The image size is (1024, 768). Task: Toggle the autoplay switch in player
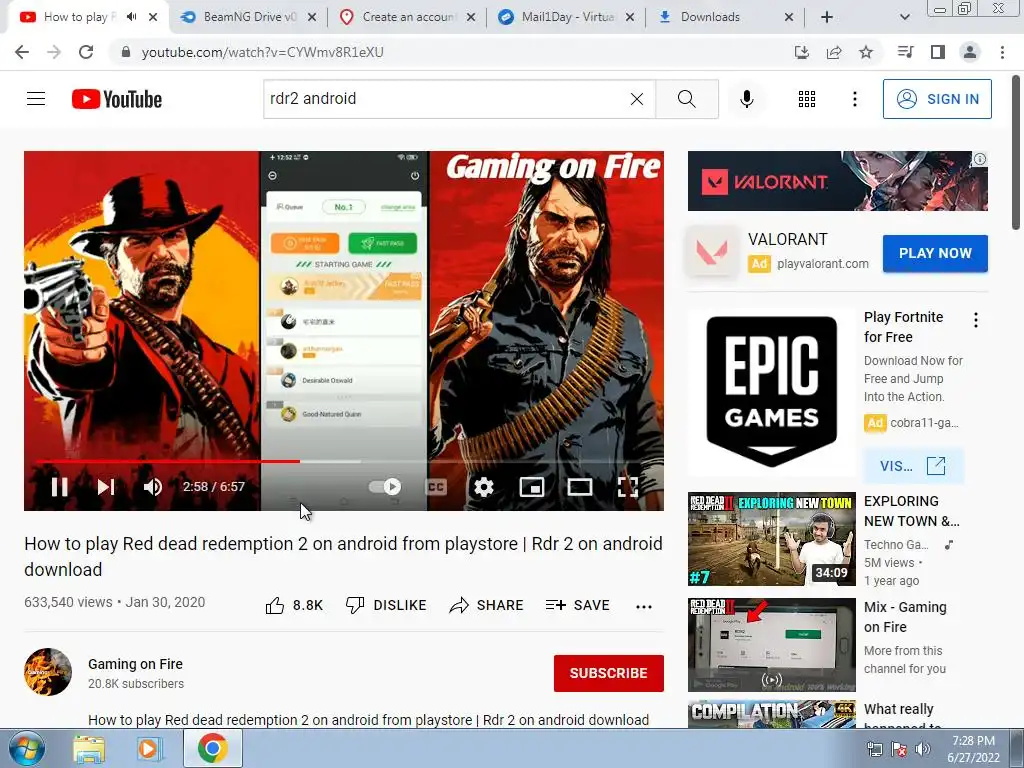(x=385, y=487)
